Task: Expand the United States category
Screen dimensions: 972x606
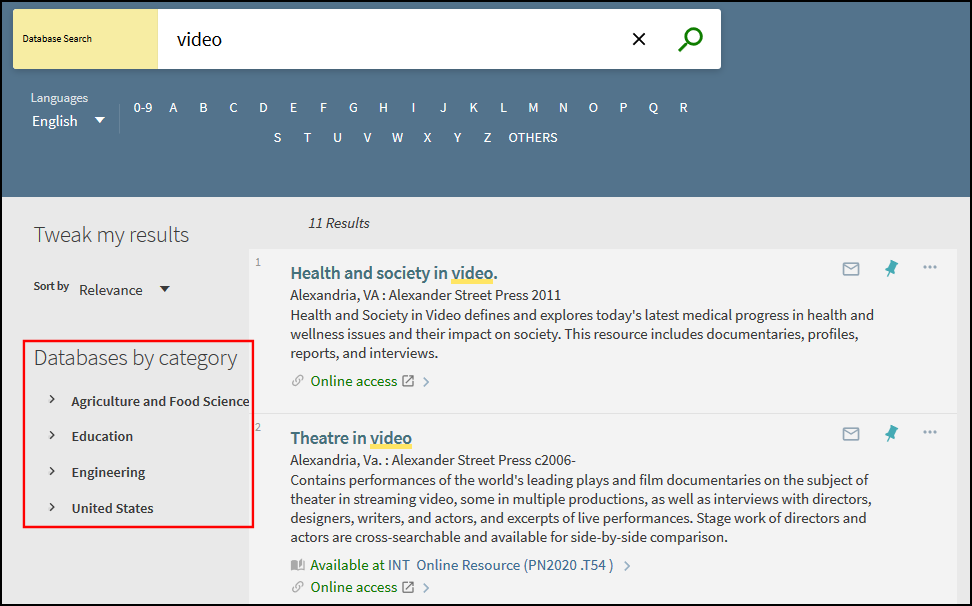Action: pyautogui.click(x=52, y=507)
